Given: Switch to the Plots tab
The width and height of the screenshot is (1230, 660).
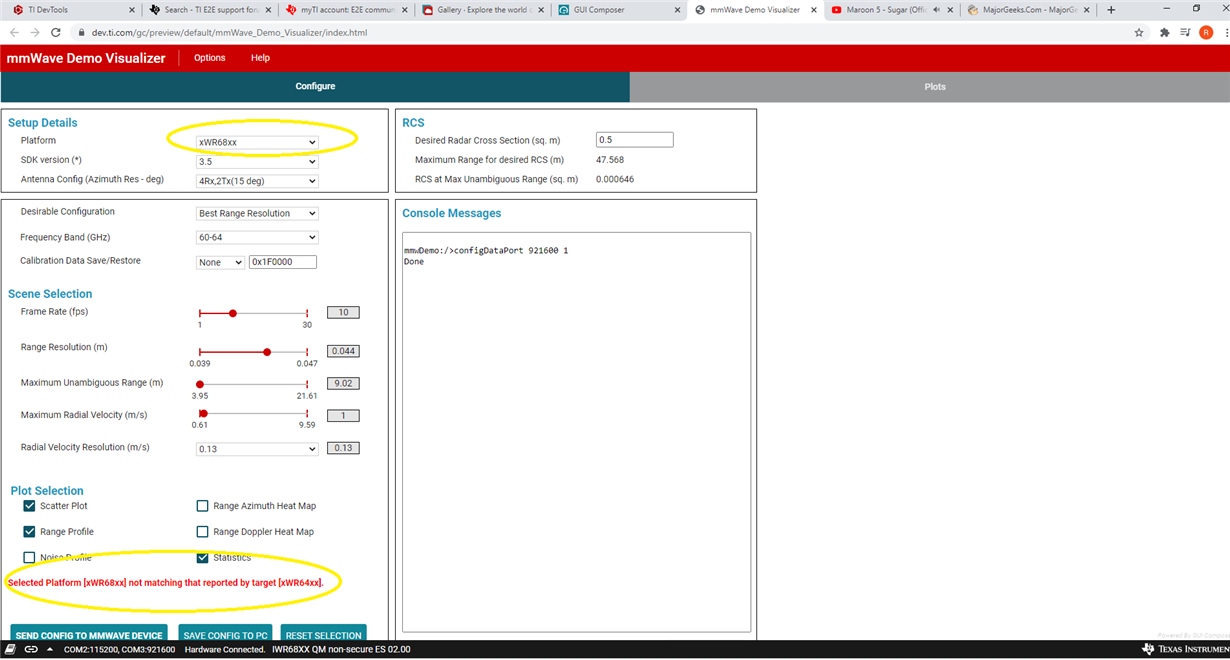Looking at the screenshot, I should coord(935,87).
